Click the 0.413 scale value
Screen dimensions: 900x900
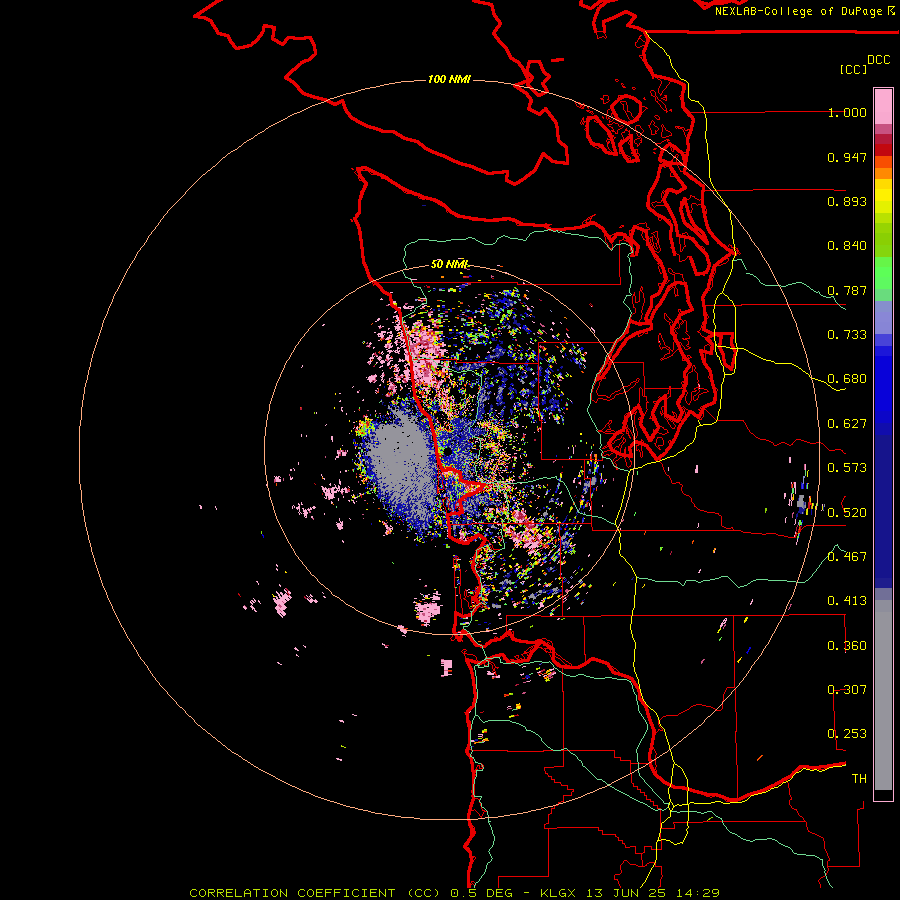(847, 601)
